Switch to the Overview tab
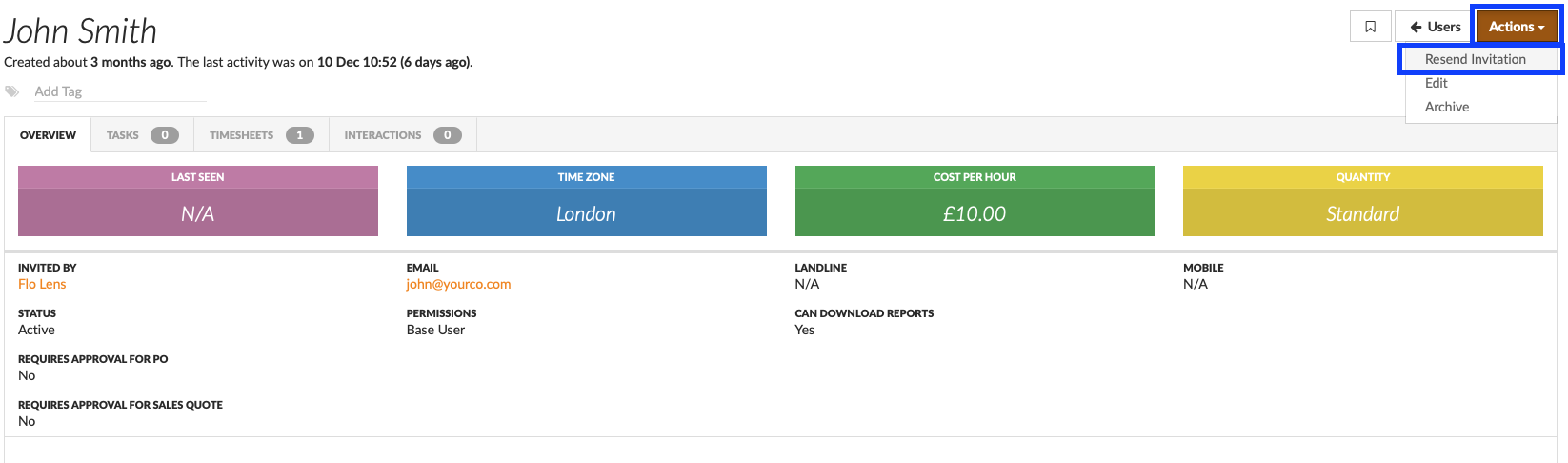The width and height of the screenshot is (1568, 463). pos(48,135)
